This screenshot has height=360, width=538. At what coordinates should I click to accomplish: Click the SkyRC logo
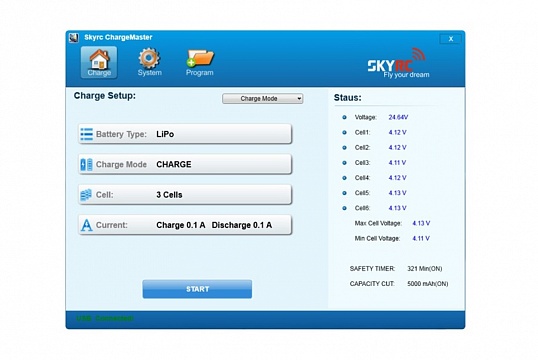[398, 63]
